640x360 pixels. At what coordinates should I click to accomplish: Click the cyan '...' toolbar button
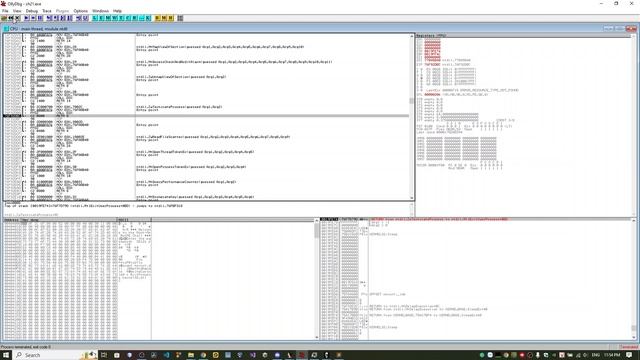[141, 18]
